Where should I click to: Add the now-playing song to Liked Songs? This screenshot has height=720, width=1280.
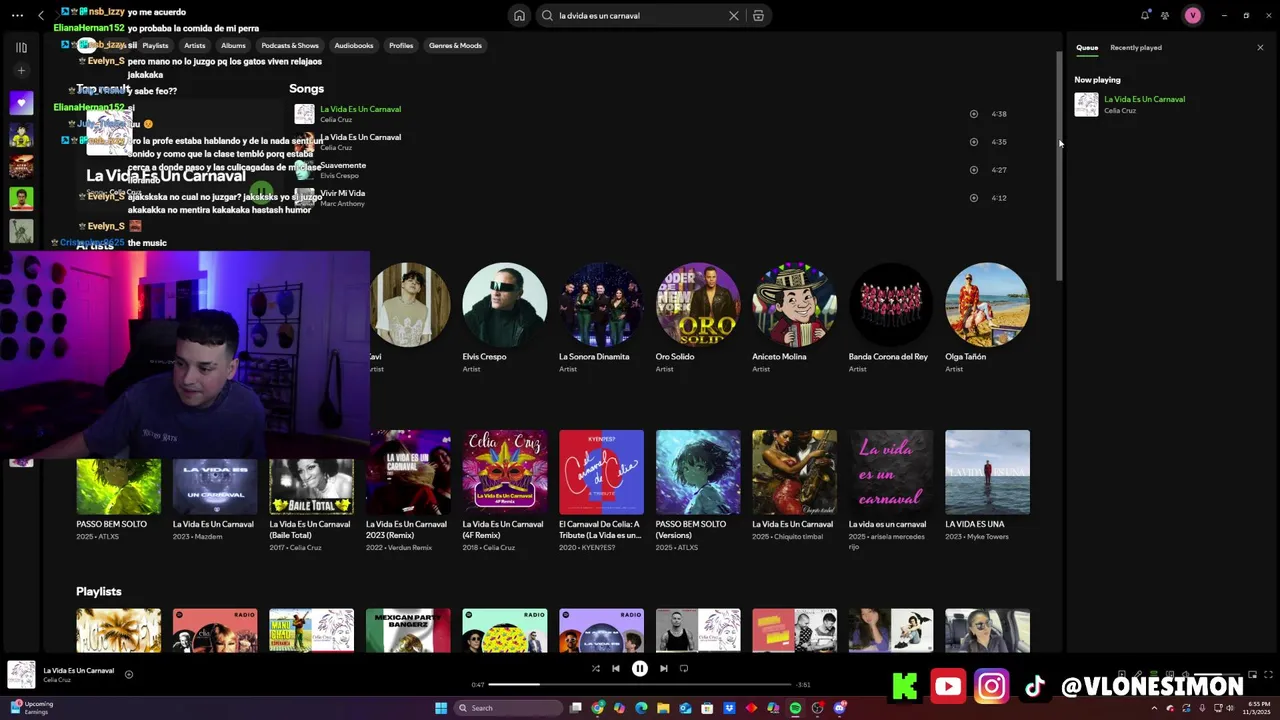[x=128, y=675]
